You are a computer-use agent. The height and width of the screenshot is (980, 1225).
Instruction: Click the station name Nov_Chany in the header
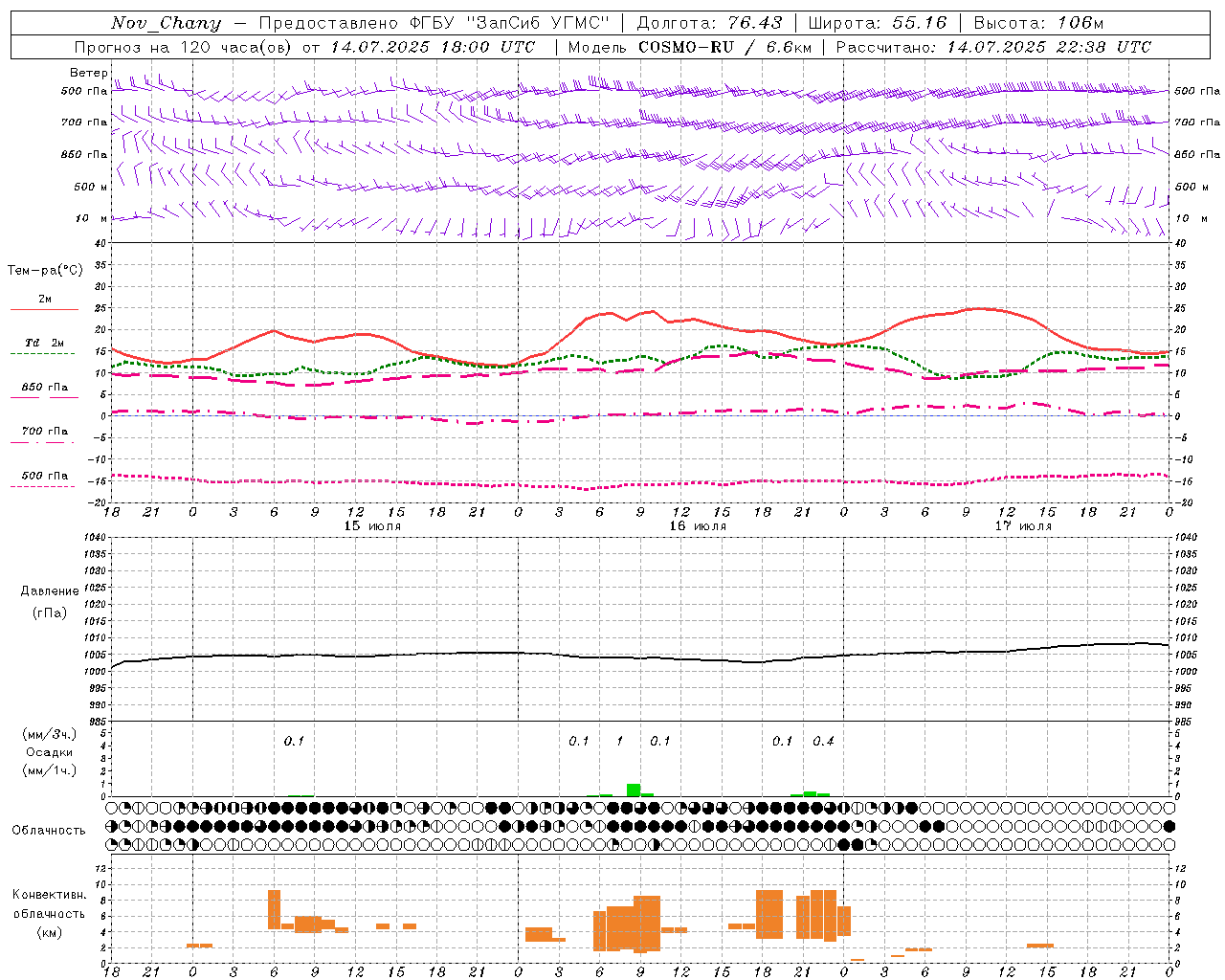pyautogui.click(x=166, y=23)
